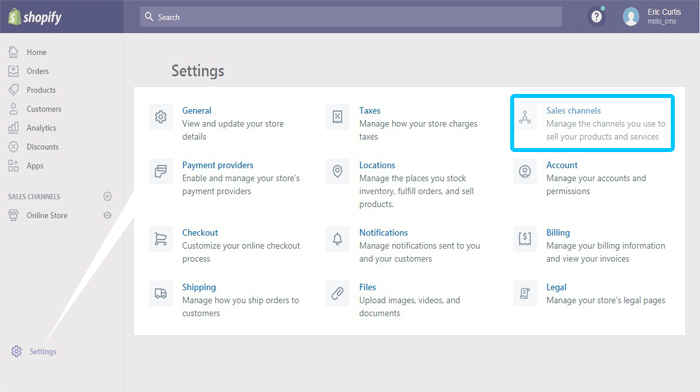Open Apps in sidebar

point(35,166)
